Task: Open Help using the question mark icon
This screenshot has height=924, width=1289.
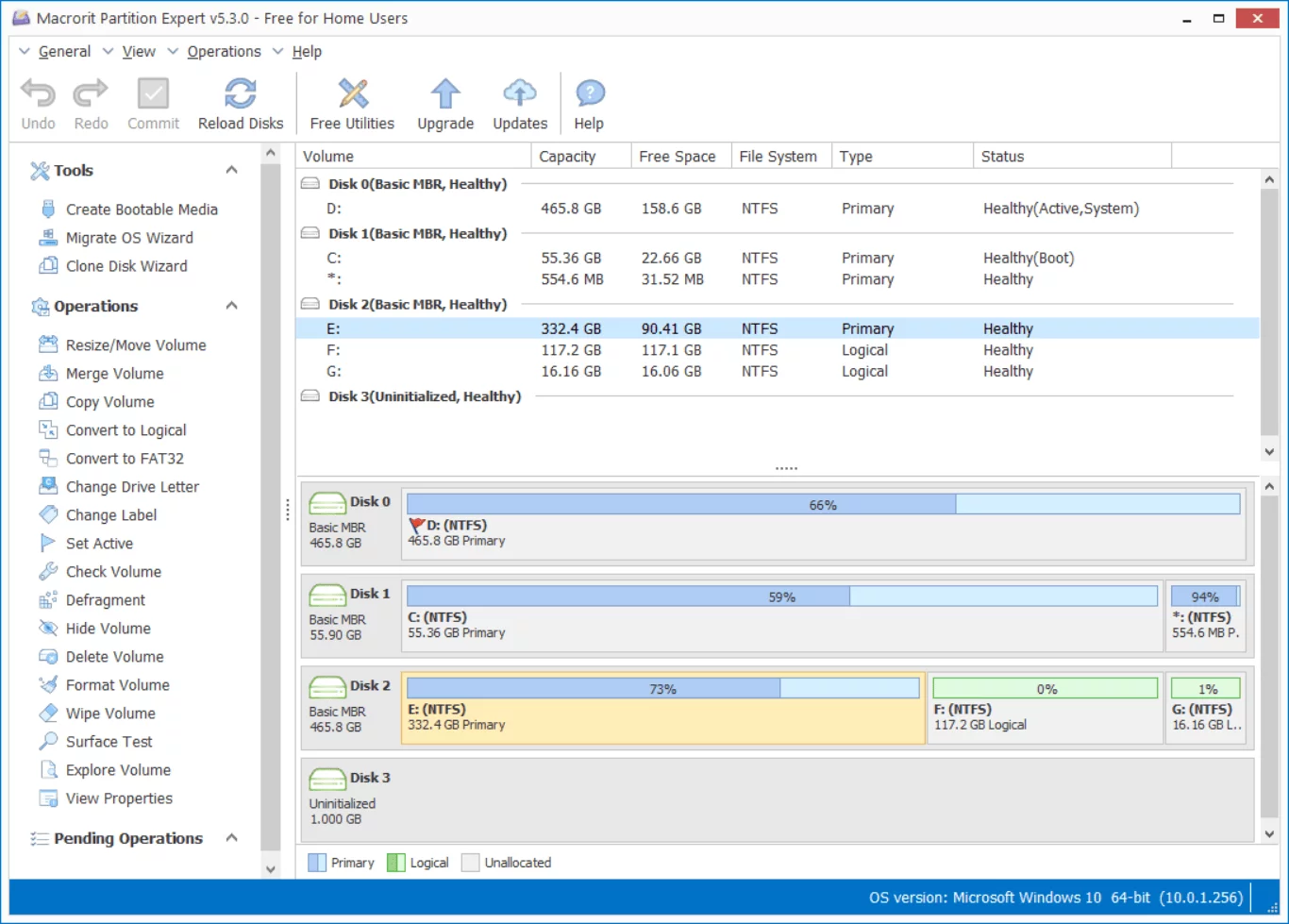Action: pyautogui.click(x=589, y=94)
